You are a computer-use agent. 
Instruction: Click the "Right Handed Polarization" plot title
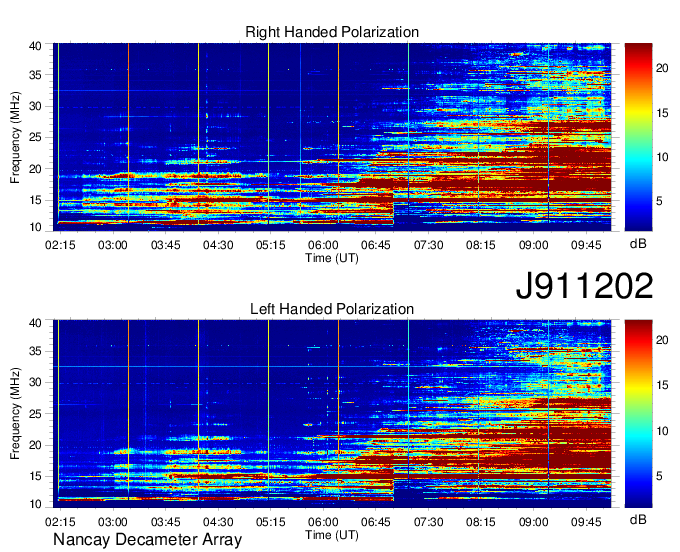point(332,32)
